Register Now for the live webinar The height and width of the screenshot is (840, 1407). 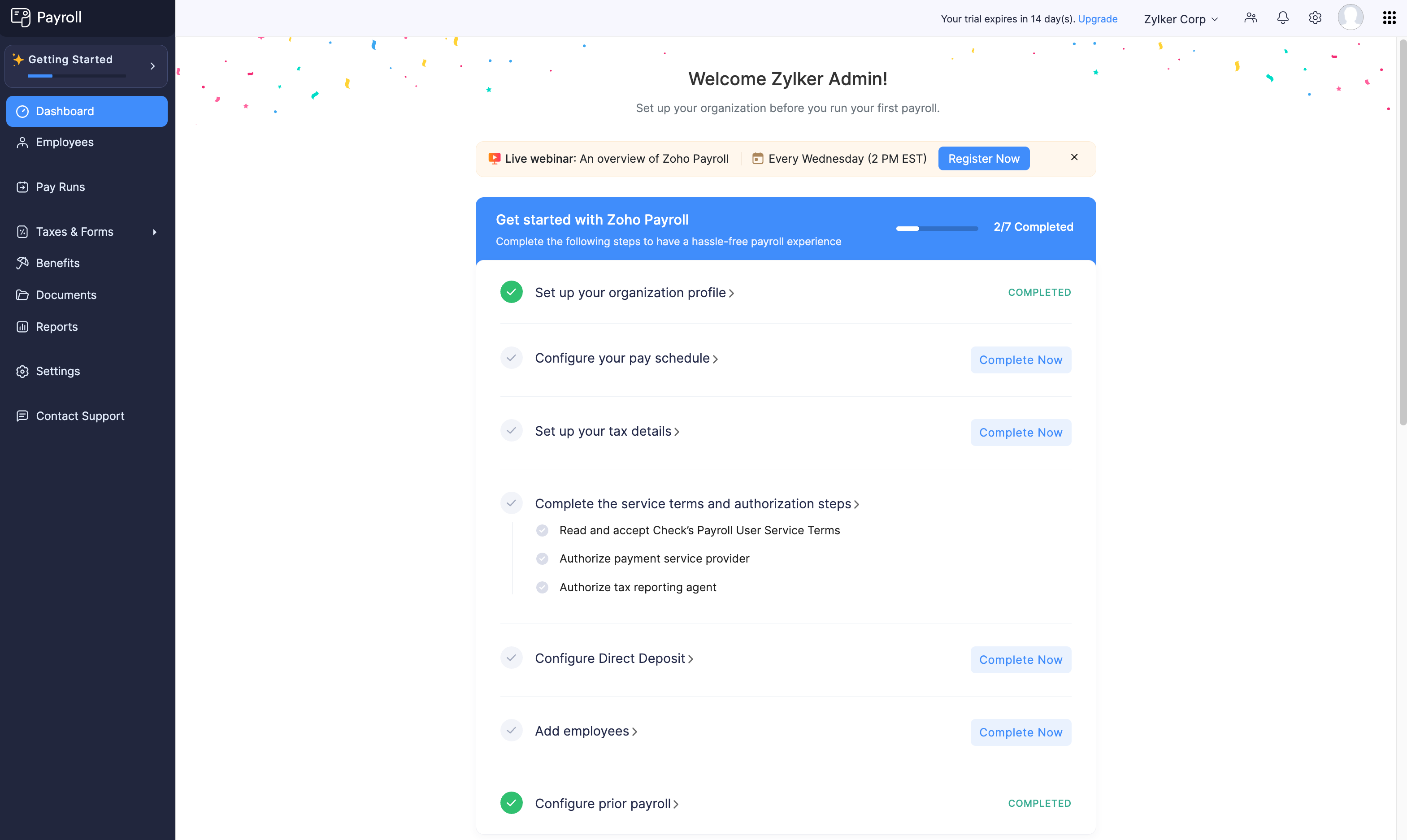click(x=983, y=159)
